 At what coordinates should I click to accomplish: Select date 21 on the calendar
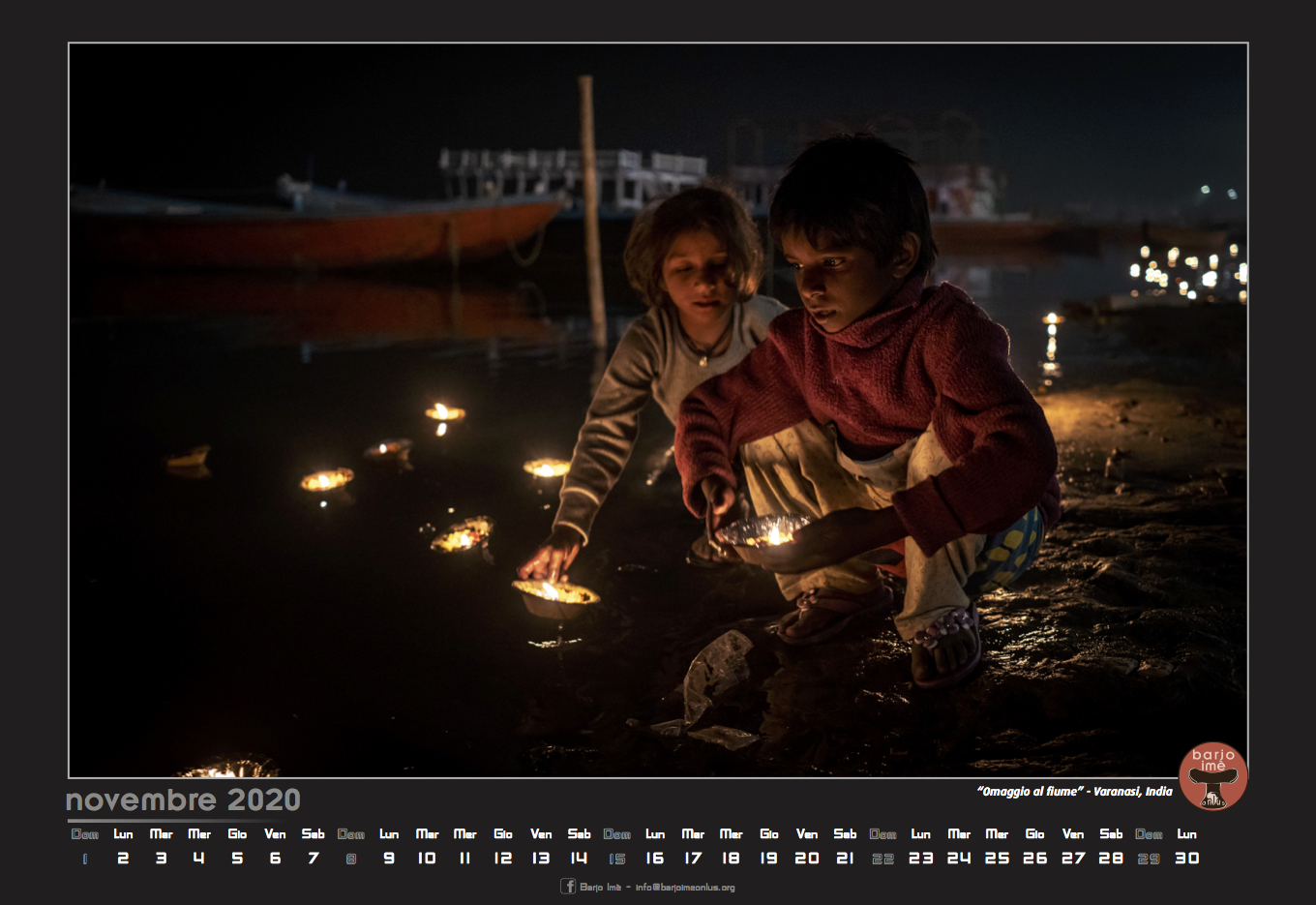845,859
